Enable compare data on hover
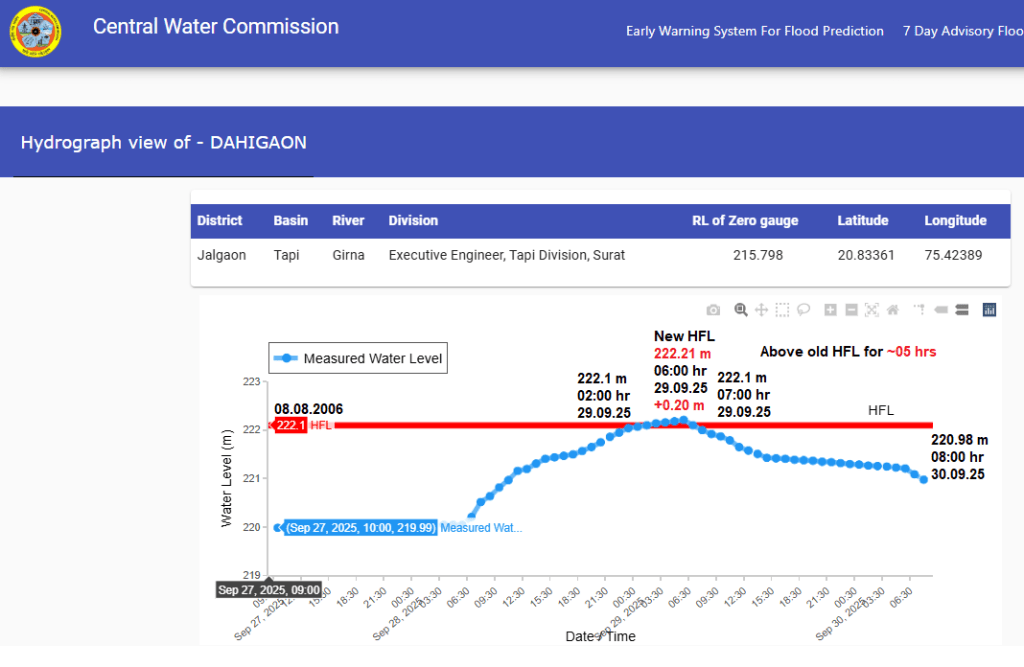The width and height of the screenshot is (1024, 667). tap(962, 310)
